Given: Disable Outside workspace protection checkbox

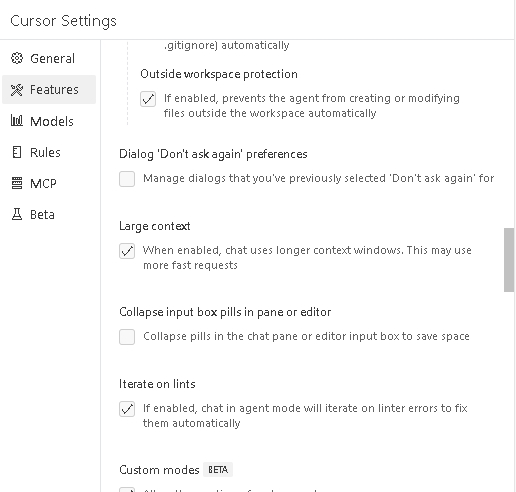Looking at the screenshot, I should (x=148, y=99).
